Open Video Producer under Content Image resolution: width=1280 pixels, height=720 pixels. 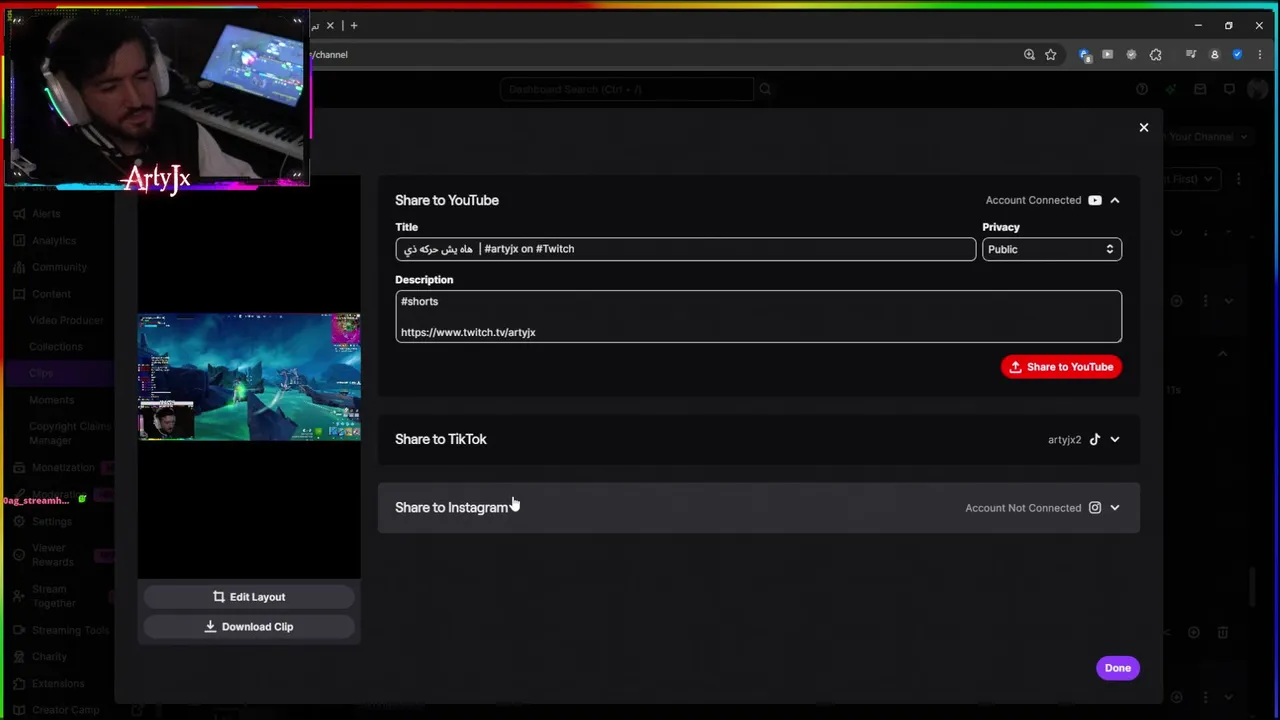66,321
